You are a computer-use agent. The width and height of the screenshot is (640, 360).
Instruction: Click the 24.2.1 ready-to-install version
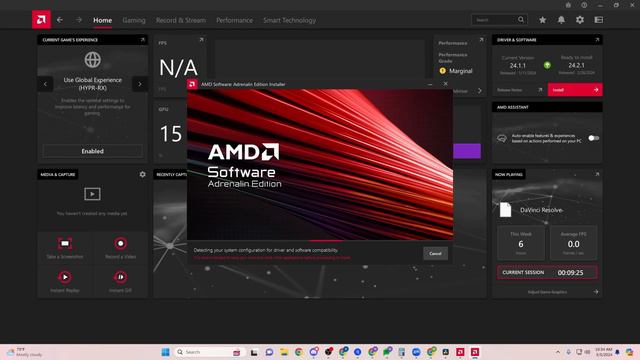(576, 65)
